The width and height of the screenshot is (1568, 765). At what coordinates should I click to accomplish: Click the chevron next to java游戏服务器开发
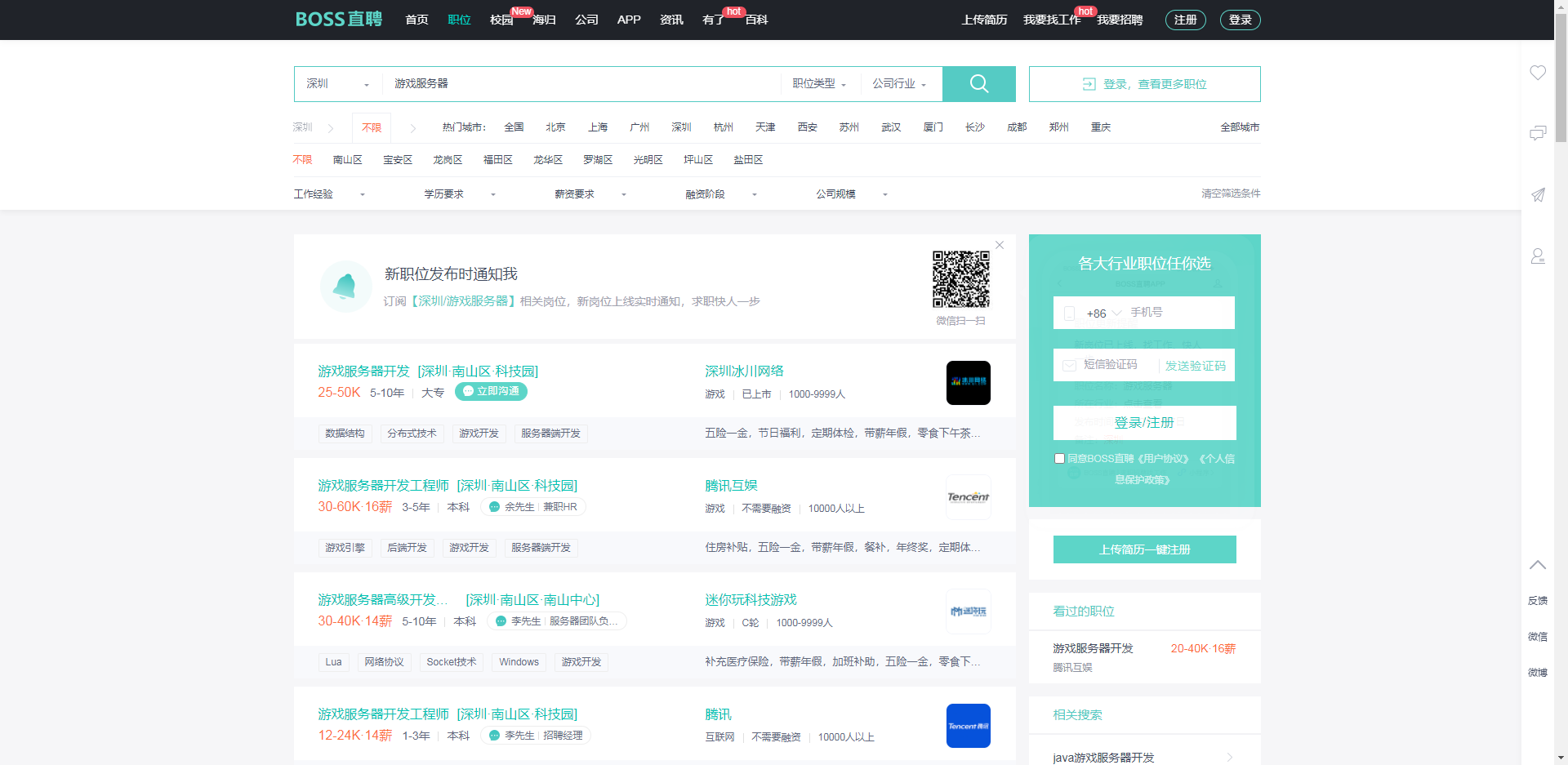point(1229,758)
